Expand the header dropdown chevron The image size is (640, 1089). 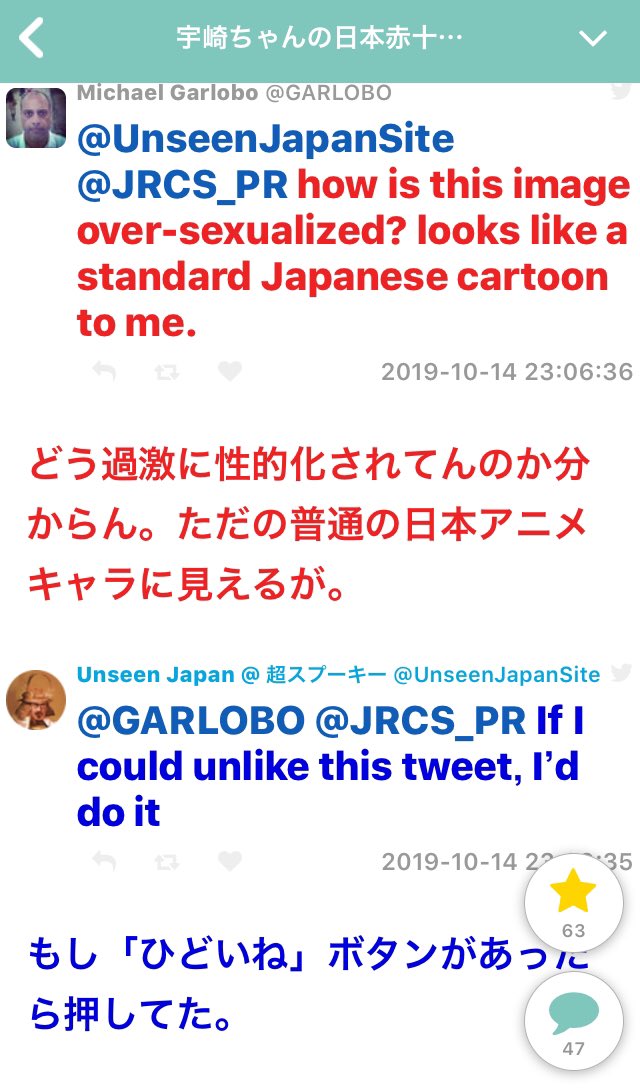click(x=593, y=38)
